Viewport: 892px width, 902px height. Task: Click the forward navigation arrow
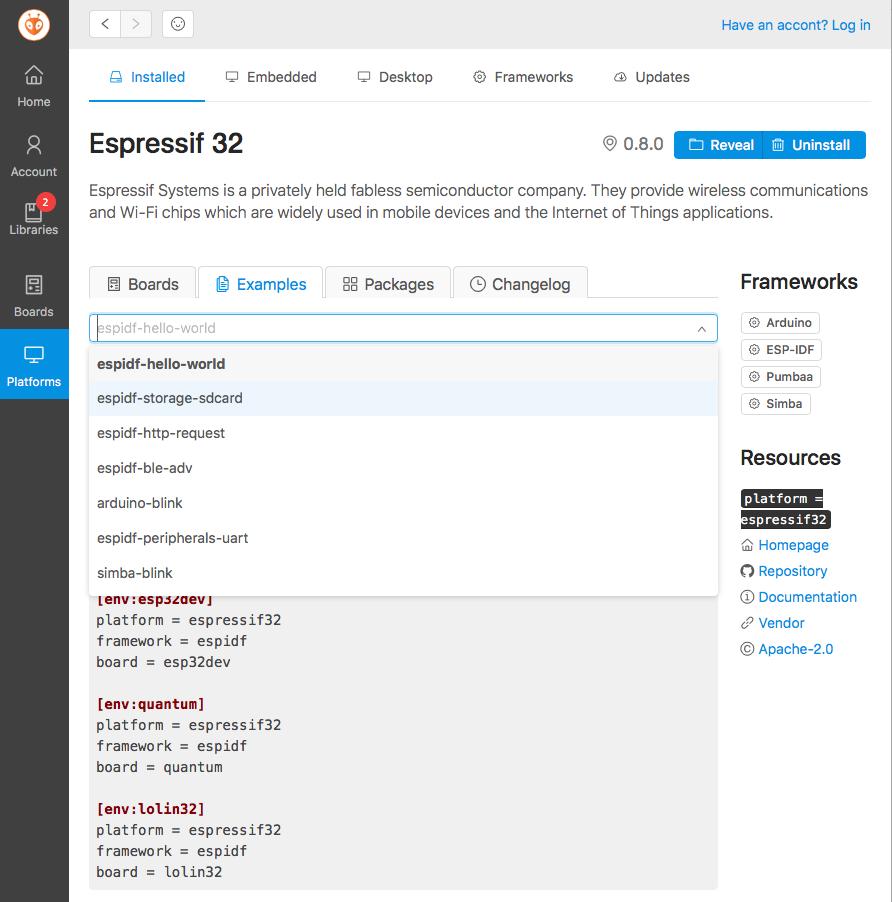point(136,24)
